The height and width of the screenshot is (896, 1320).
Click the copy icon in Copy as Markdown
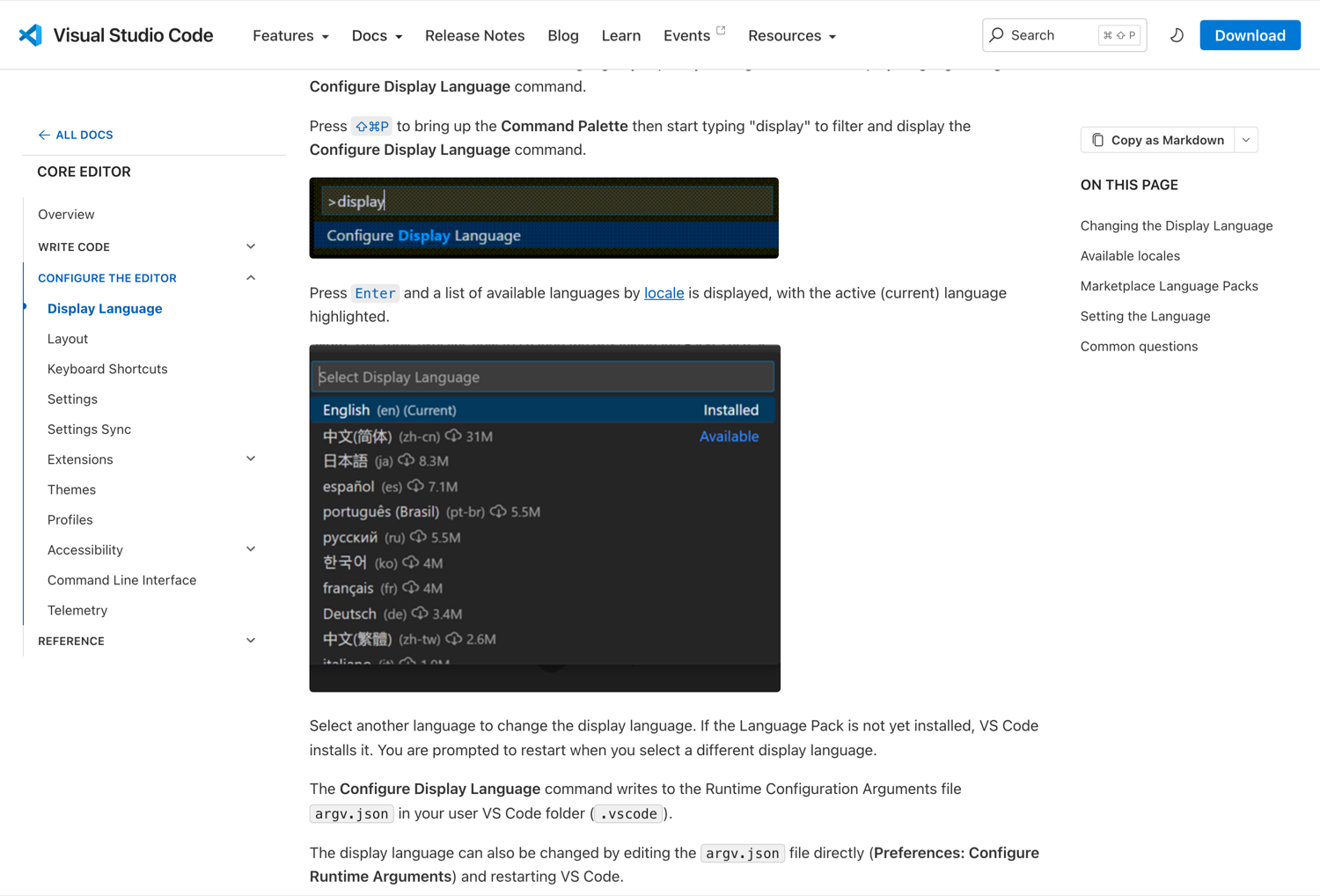pos(1097,140)
